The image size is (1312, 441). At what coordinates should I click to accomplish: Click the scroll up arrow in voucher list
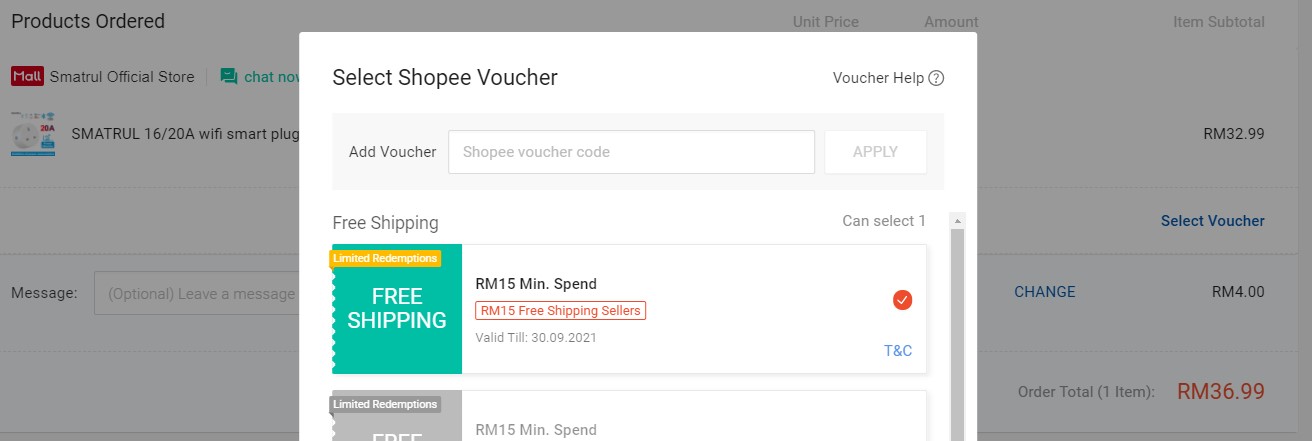coord(957,221)
